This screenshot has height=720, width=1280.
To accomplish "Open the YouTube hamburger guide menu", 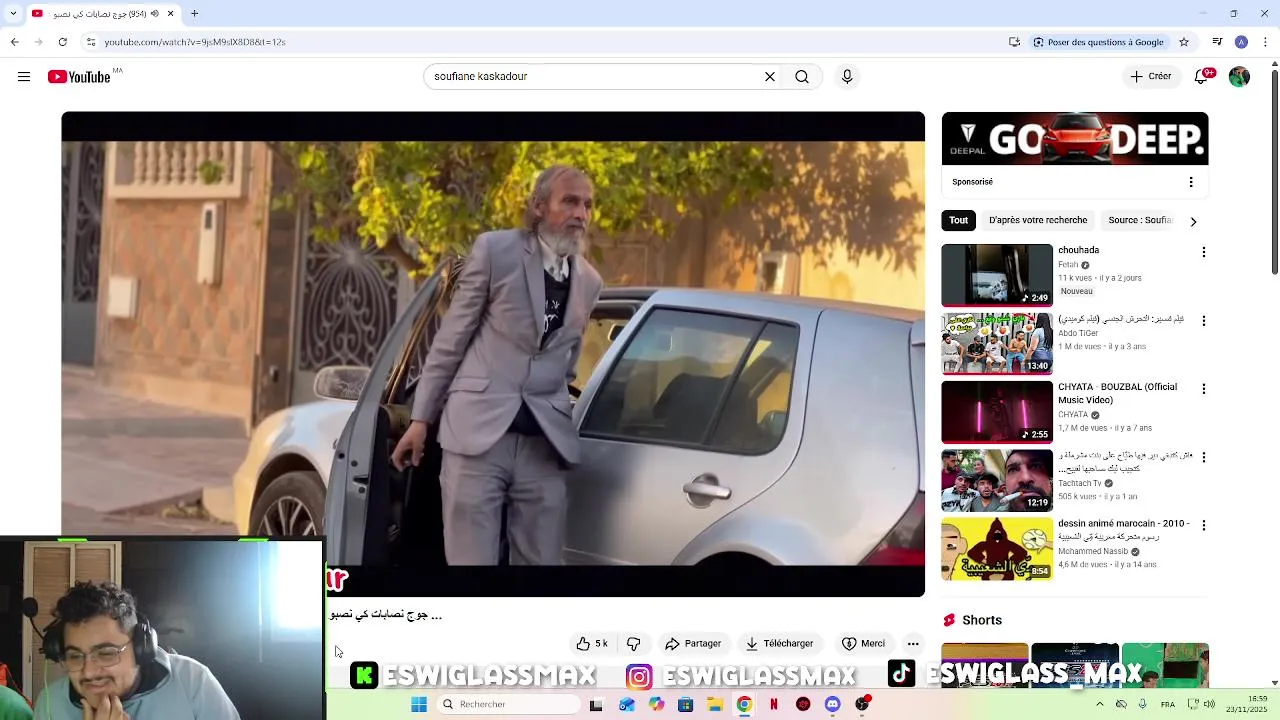I will point(24,77).
